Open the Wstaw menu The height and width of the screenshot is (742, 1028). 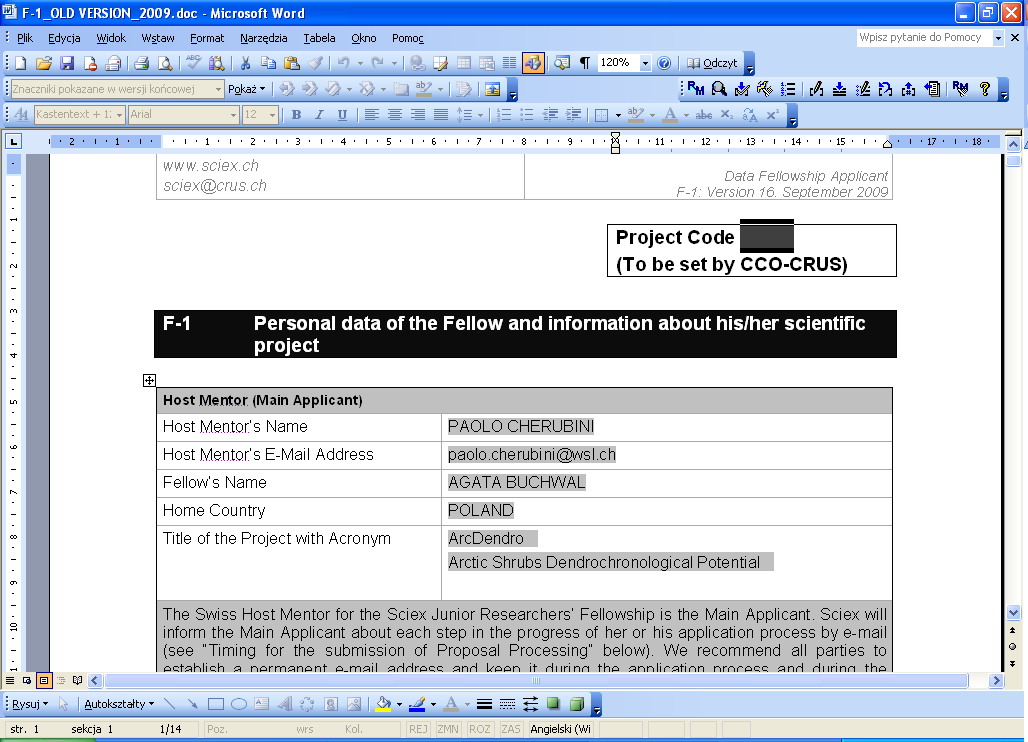coord(158,38)
